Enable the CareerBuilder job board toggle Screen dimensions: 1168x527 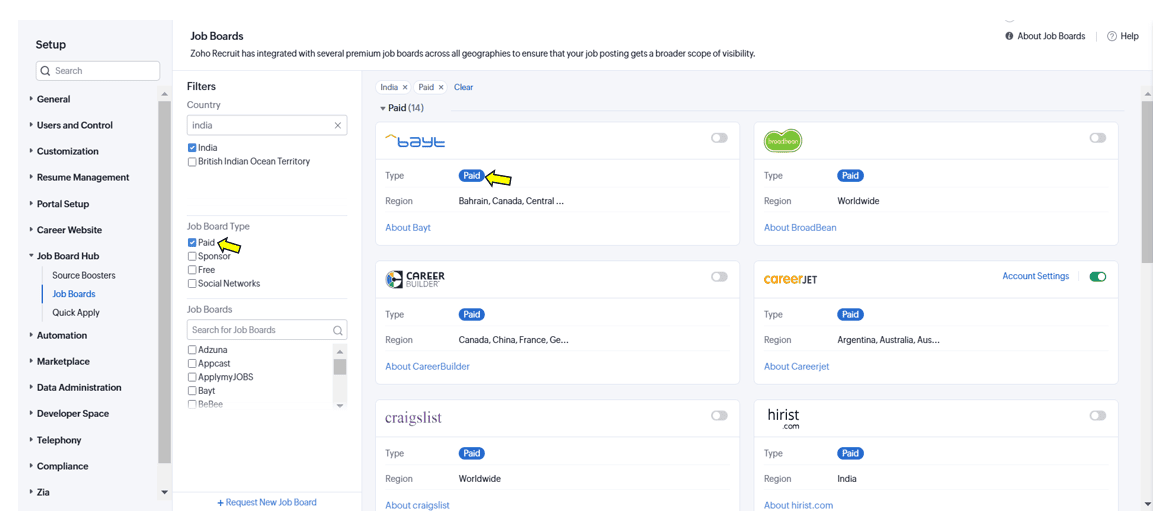tap(719, 277)
